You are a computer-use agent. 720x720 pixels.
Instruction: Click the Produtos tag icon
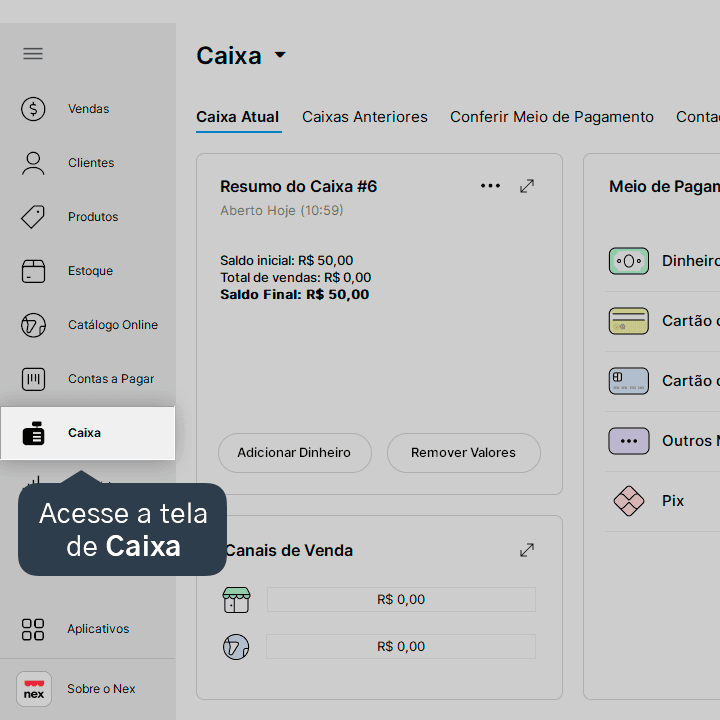coord(33,217)
